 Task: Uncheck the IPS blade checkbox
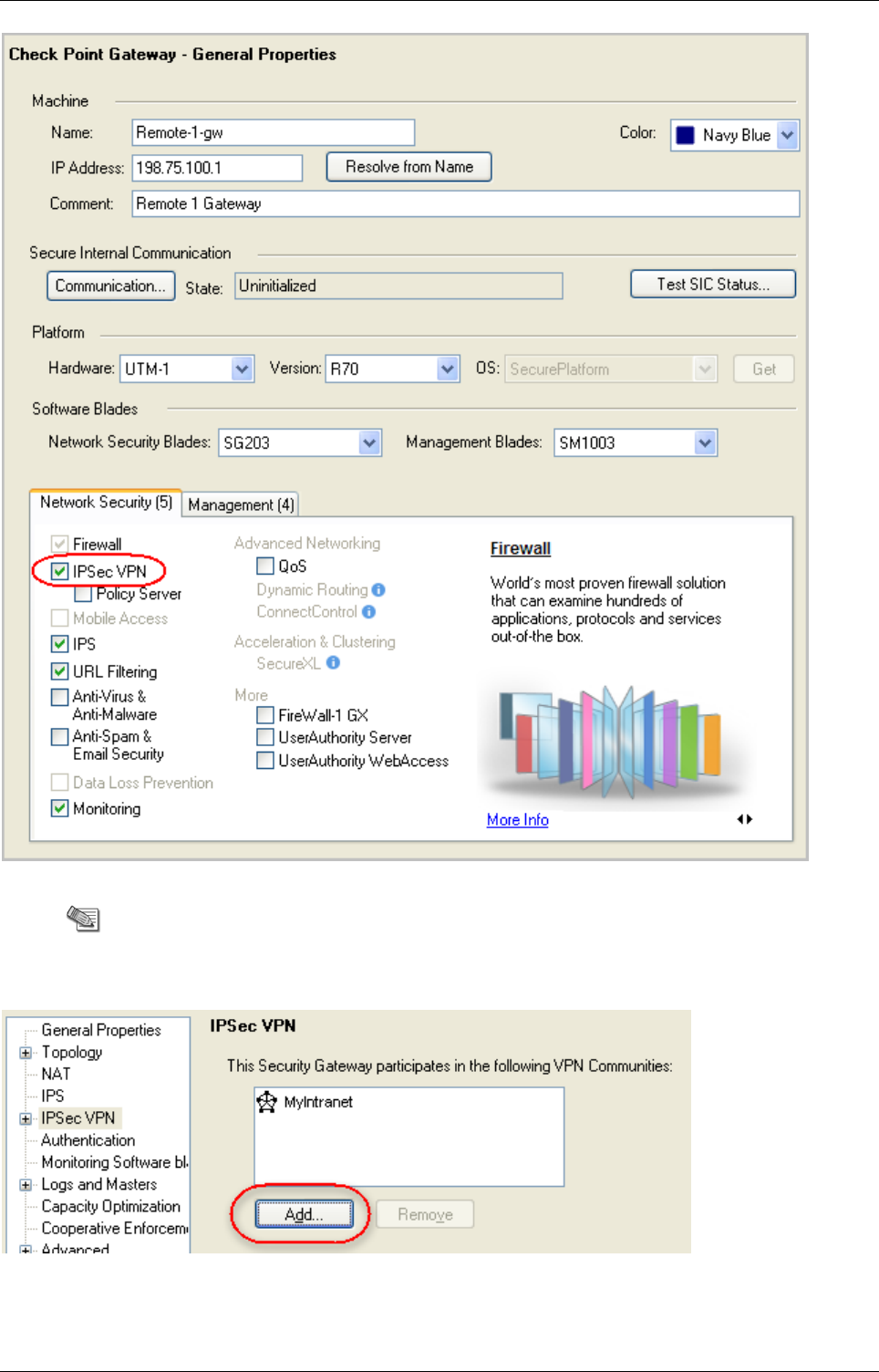click(60, 644)
